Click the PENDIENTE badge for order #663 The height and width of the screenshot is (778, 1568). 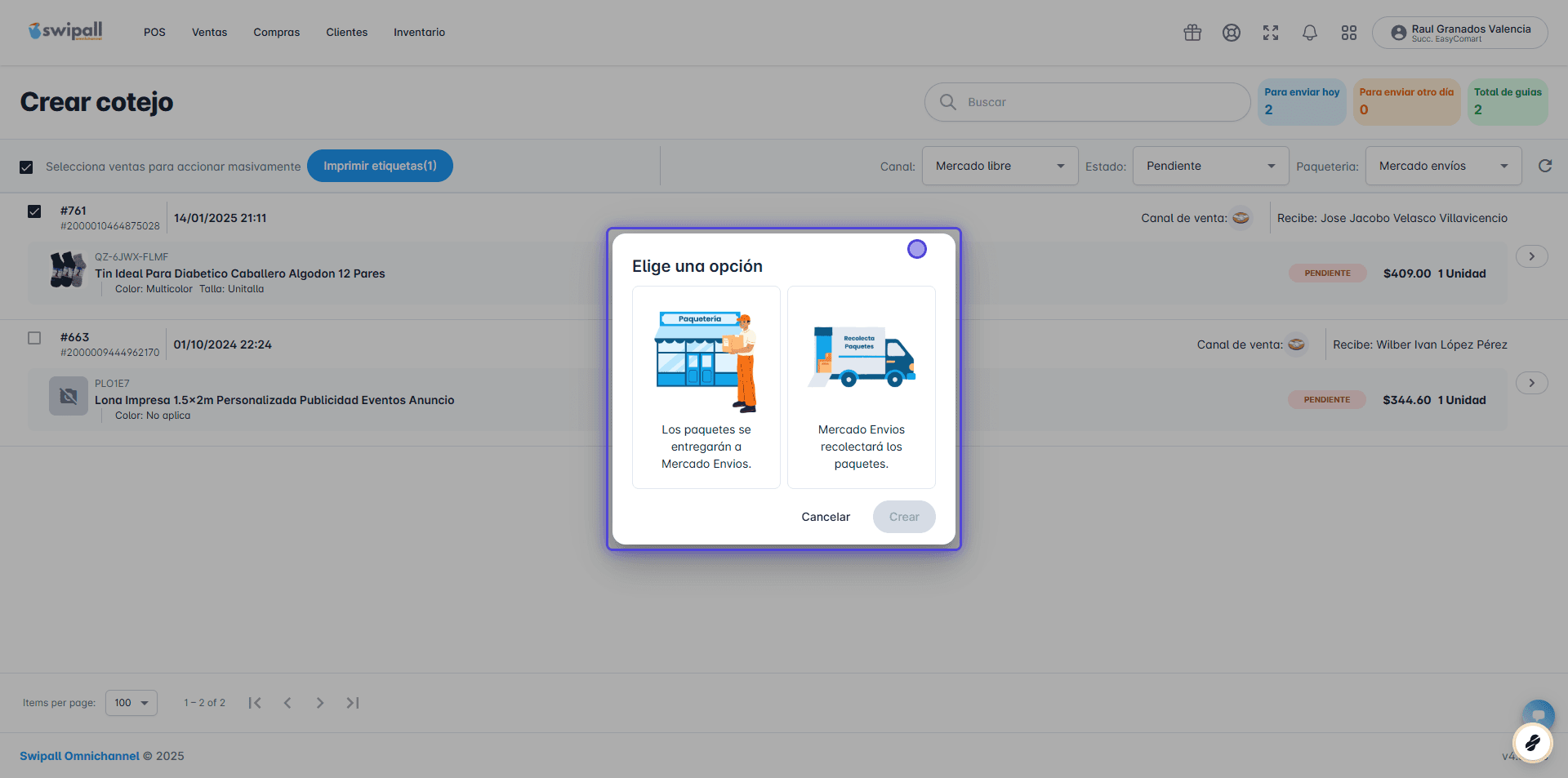(1327, 400)
